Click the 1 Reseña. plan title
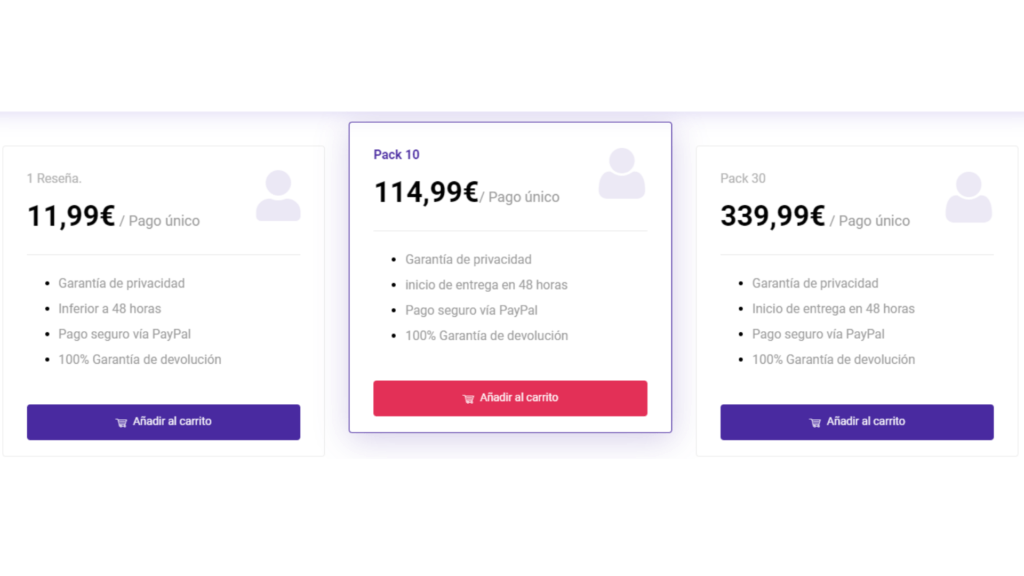The width and height of the screenshot is (1024, 576). (x=54, y=178)
